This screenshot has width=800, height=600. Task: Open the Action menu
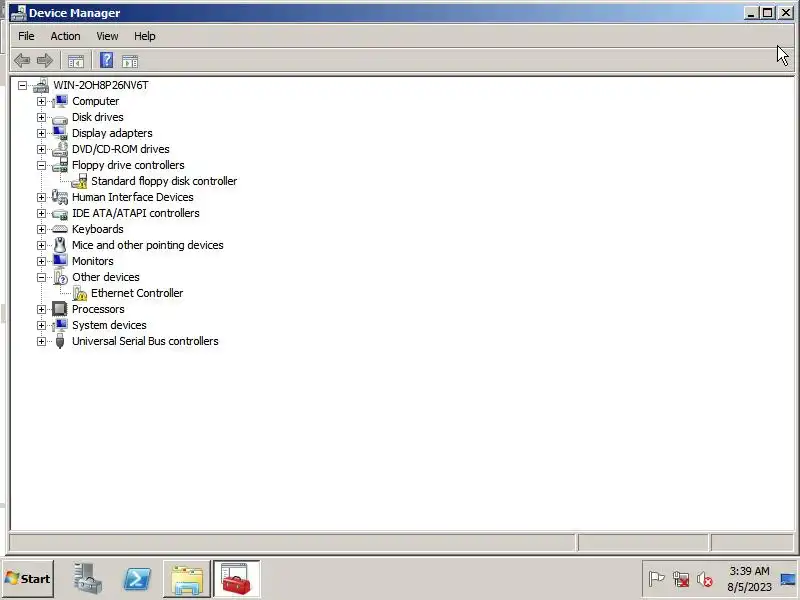(x=65, y=36)
